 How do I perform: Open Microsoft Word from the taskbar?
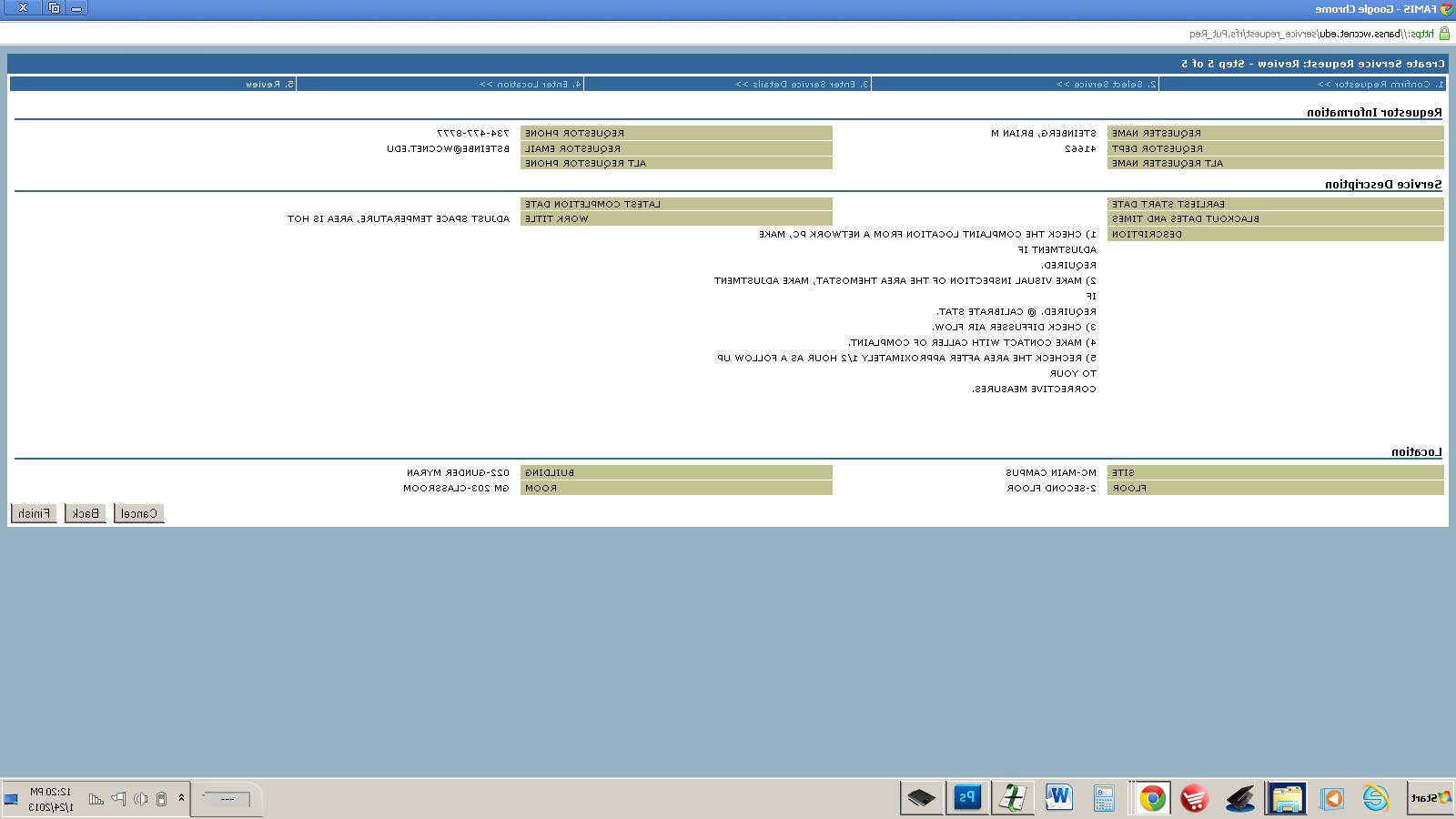point(1058,798)
